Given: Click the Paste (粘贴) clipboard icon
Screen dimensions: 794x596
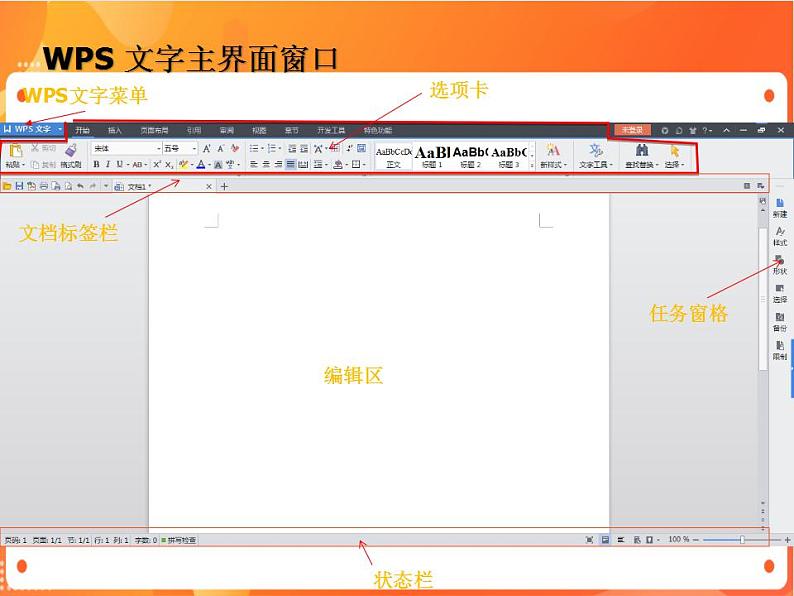Looking at the screenshot, I should point(16,150).
